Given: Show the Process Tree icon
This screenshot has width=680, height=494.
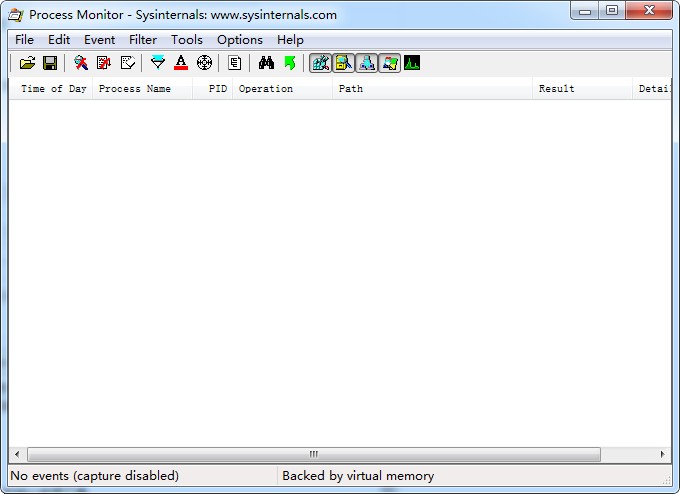Looking at the screenshot, I should (235, 63).
